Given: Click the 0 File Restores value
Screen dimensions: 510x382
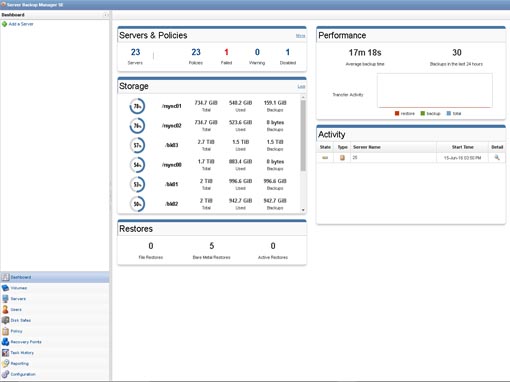Looking at the screenshot, I should 151,246.
